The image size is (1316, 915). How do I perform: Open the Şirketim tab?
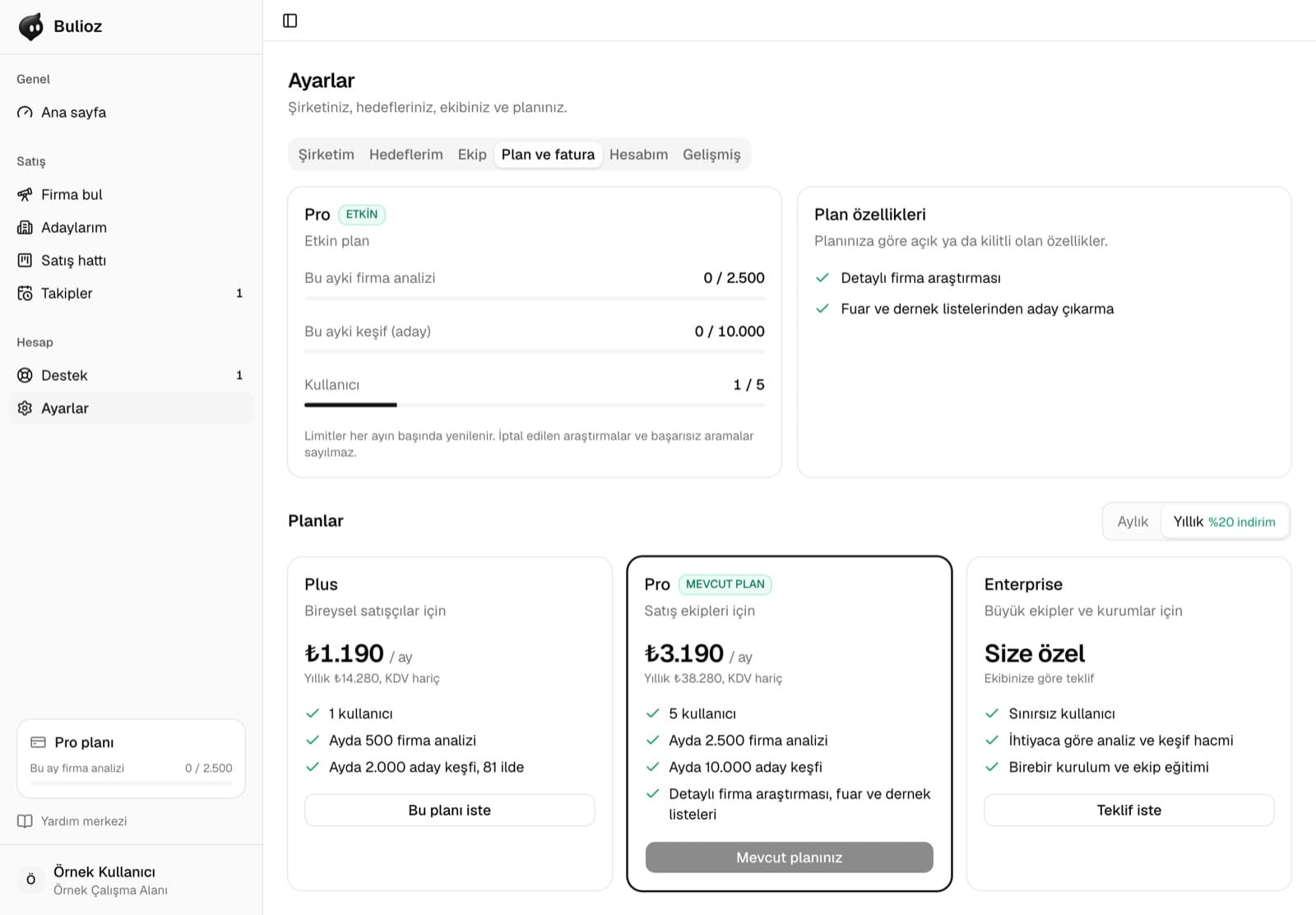coord(326,155)
